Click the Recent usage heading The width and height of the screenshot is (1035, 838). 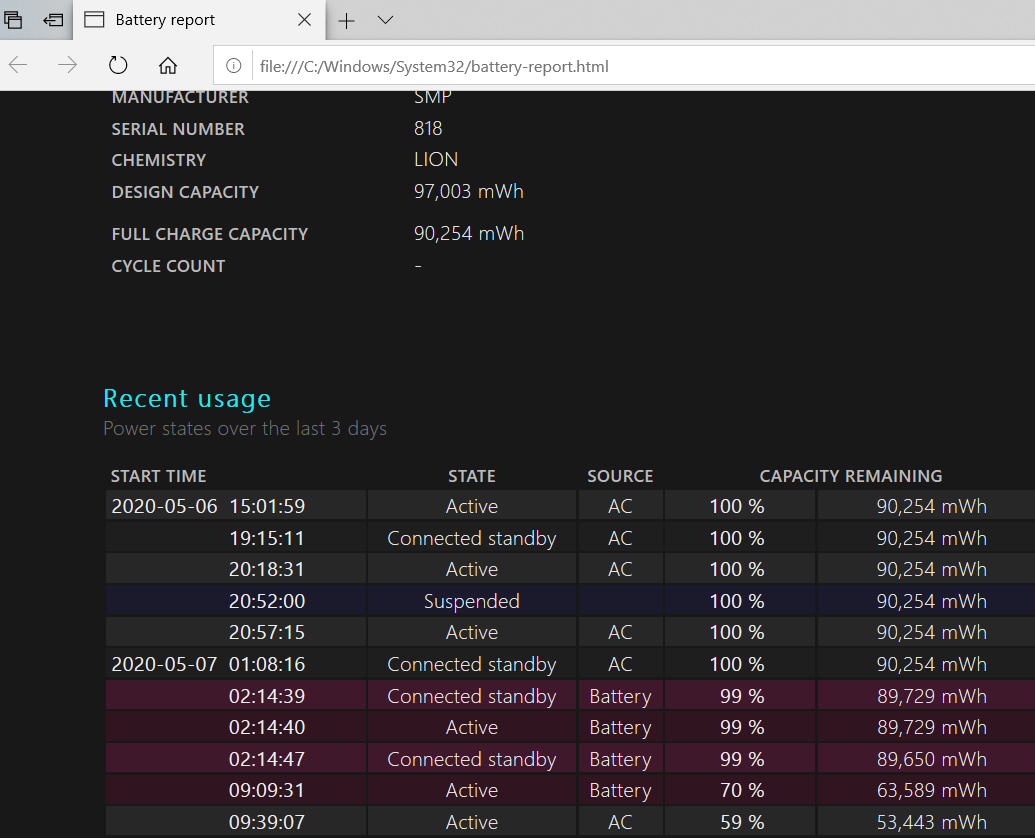pyautogui.click(x=187, y=399)
